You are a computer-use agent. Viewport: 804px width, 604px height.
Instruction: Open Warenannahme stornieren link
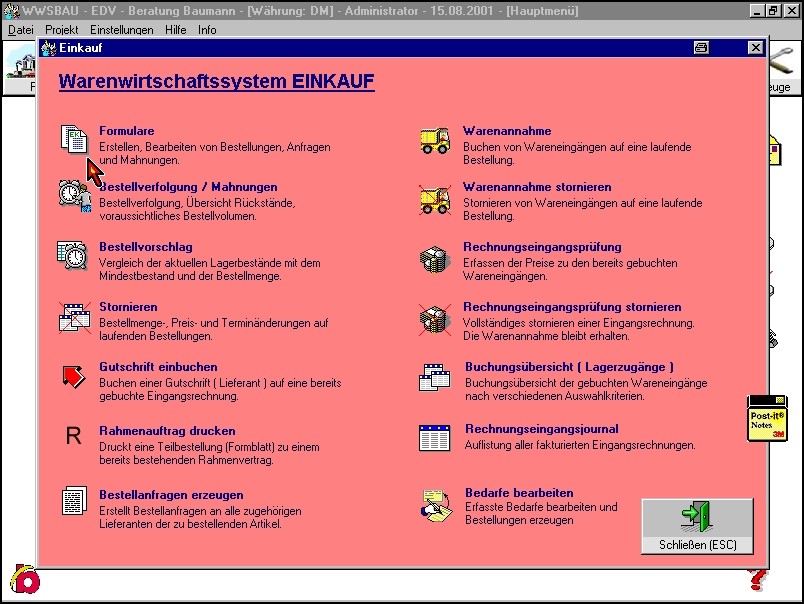tap(537, 187)
